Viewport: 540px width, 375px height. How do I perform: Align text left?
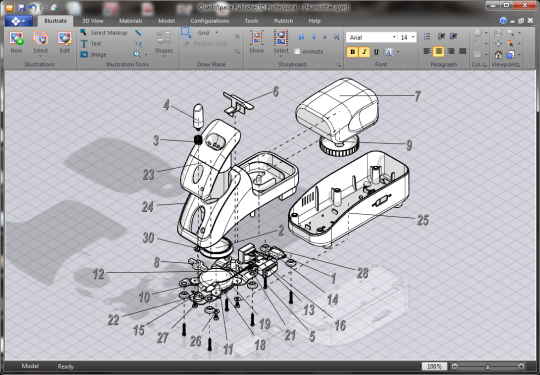(x=427, y=51)
